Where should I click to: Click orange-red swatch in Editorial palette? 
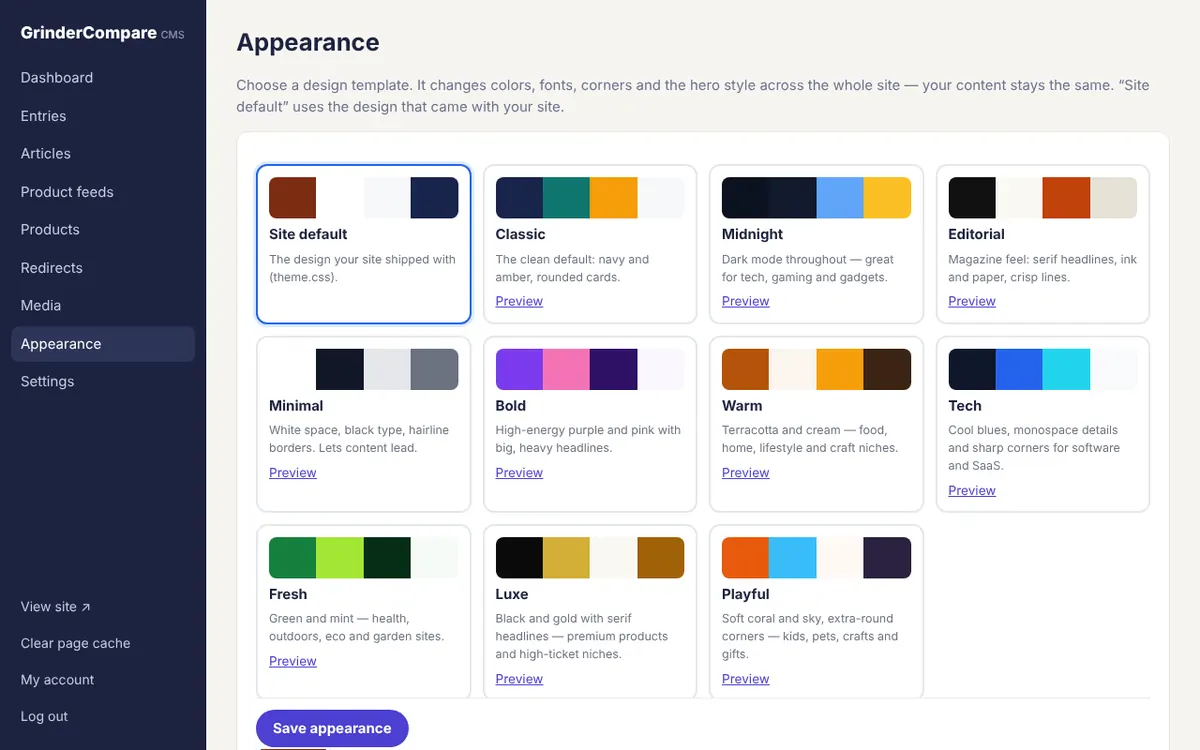(1066, 198)
